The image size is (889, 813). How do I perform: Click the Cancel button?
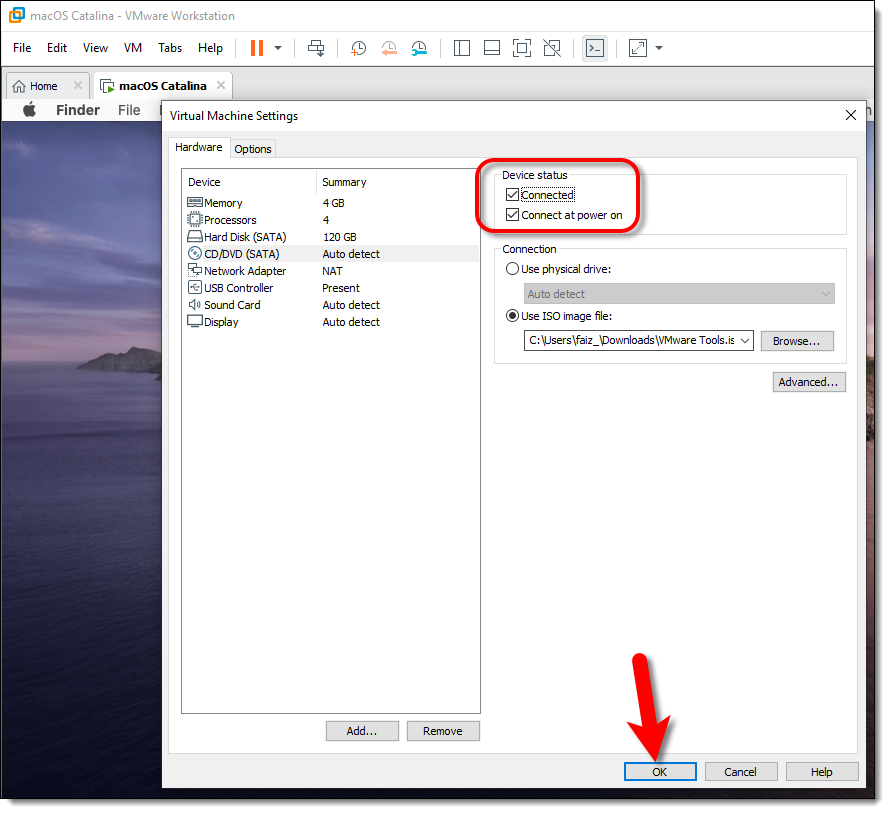[x=740, y=772]
